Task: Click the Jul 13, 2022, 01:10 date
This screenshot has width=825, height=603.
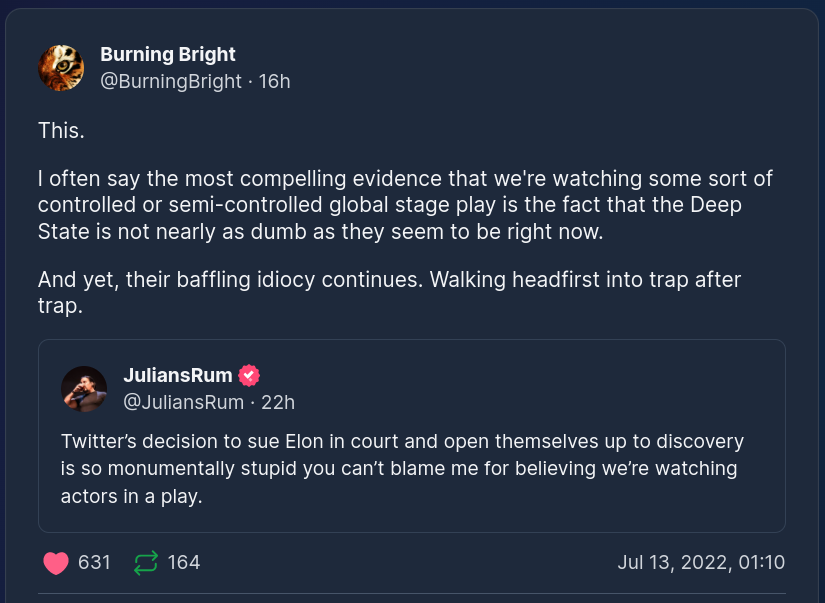Action: (701, 563)
